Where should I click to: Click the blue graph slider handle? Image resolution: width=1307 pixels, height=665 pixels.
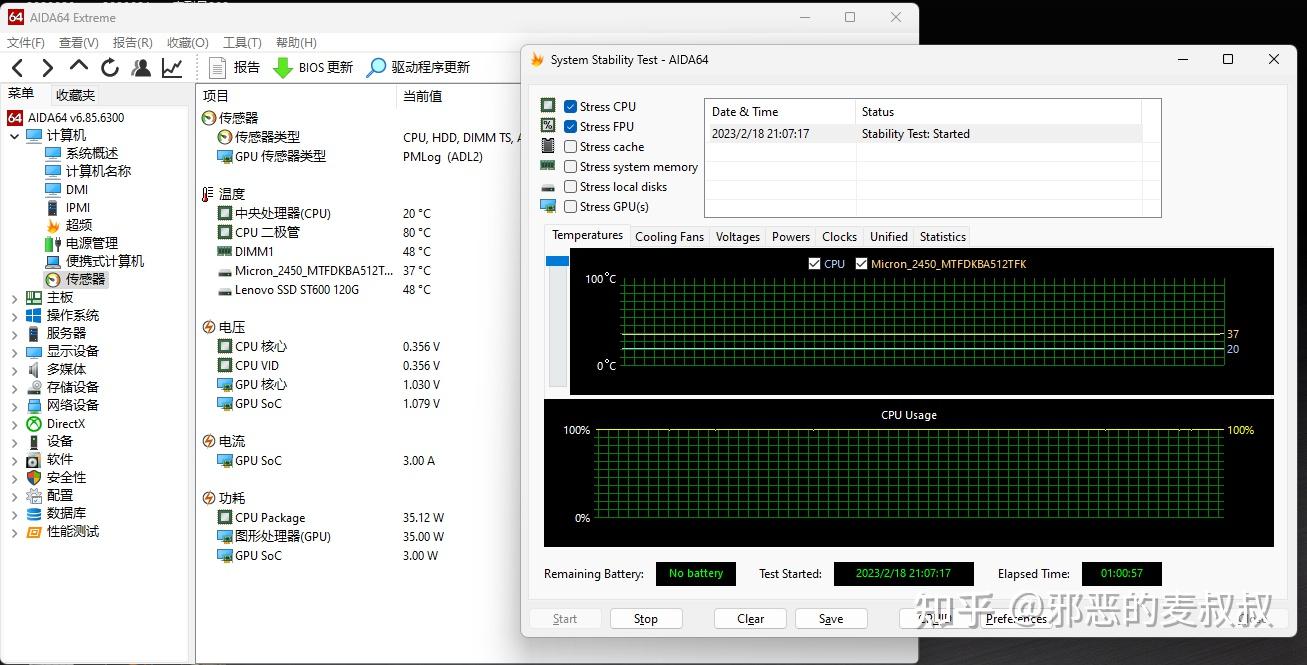click(x=557, y=261)
